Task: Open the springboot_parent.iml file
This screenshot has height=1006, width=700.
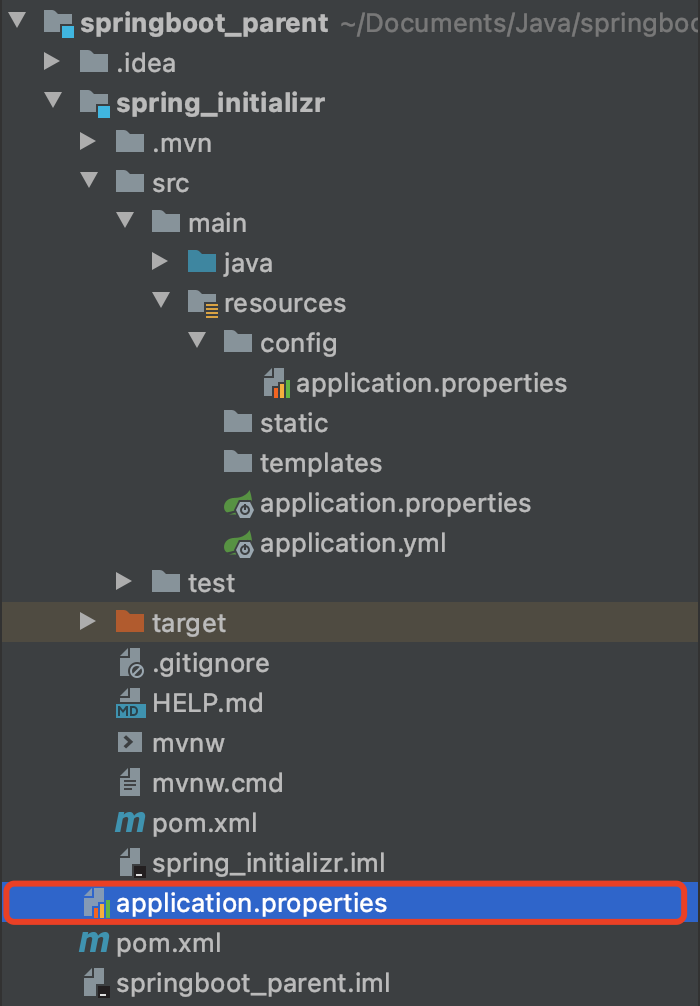Action: click(253, 984)
